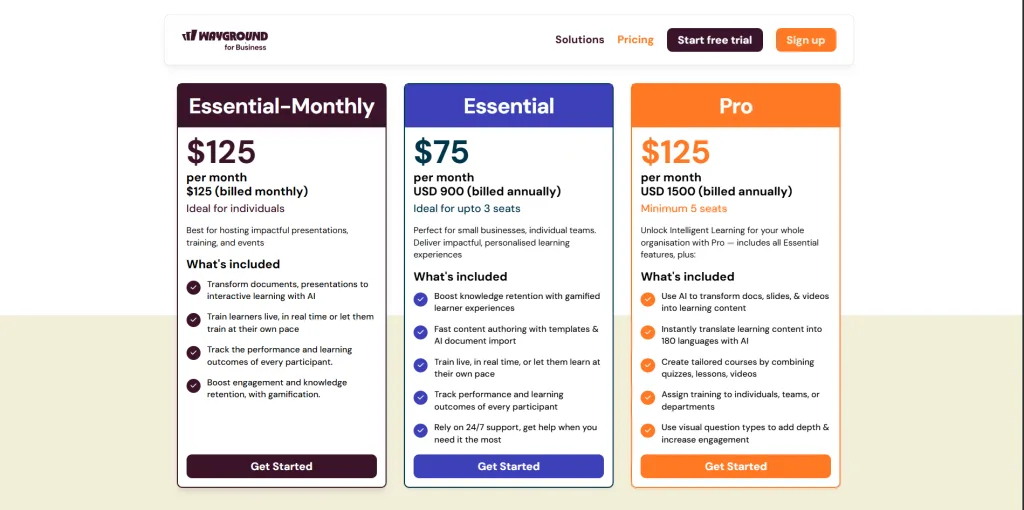
Task: Get Started with Essential-Monthly plan
Action: pyautogui.click(x=281, y=466)
